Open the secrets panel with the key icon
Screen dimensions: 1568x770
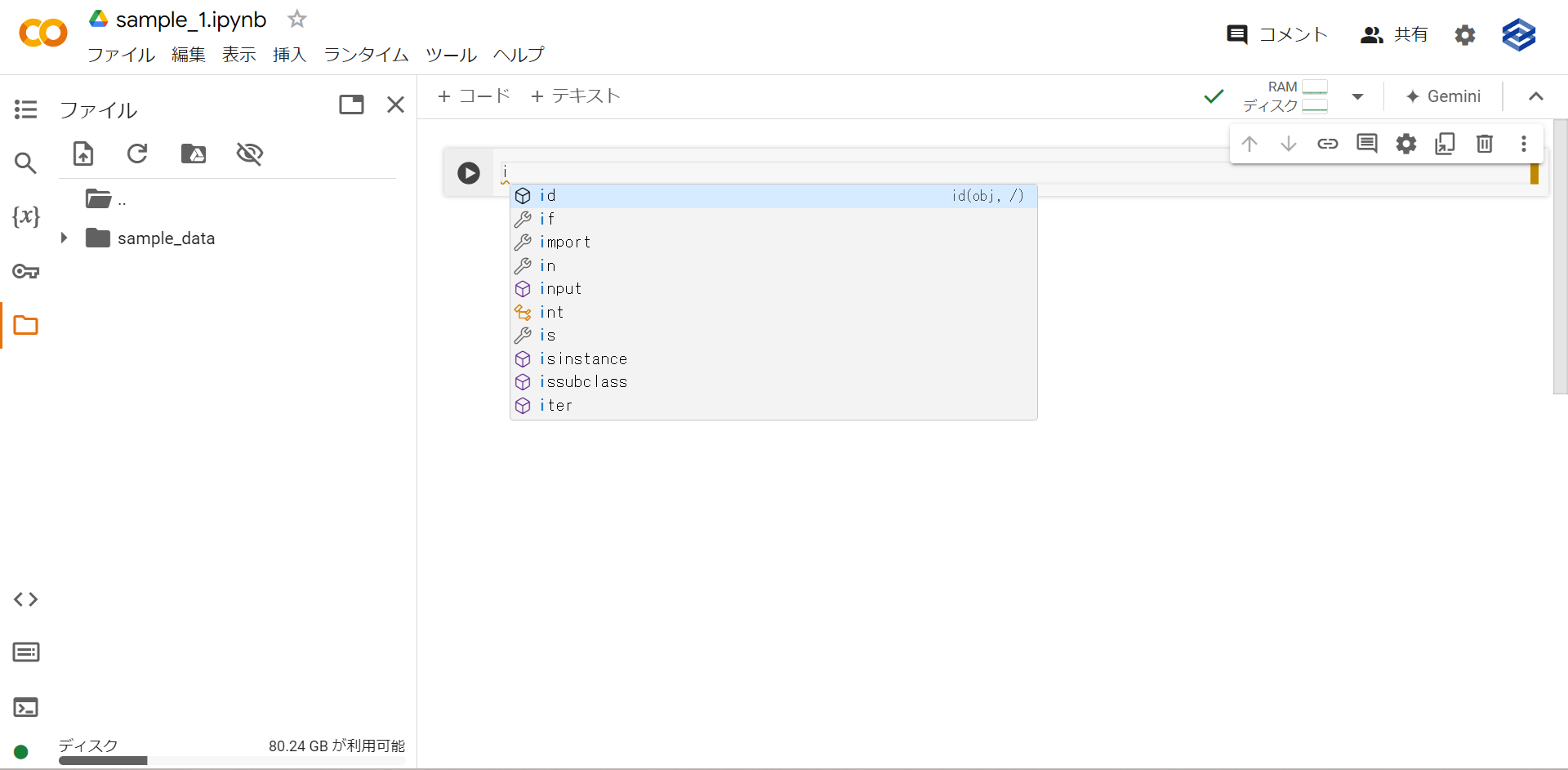[25, 271]
